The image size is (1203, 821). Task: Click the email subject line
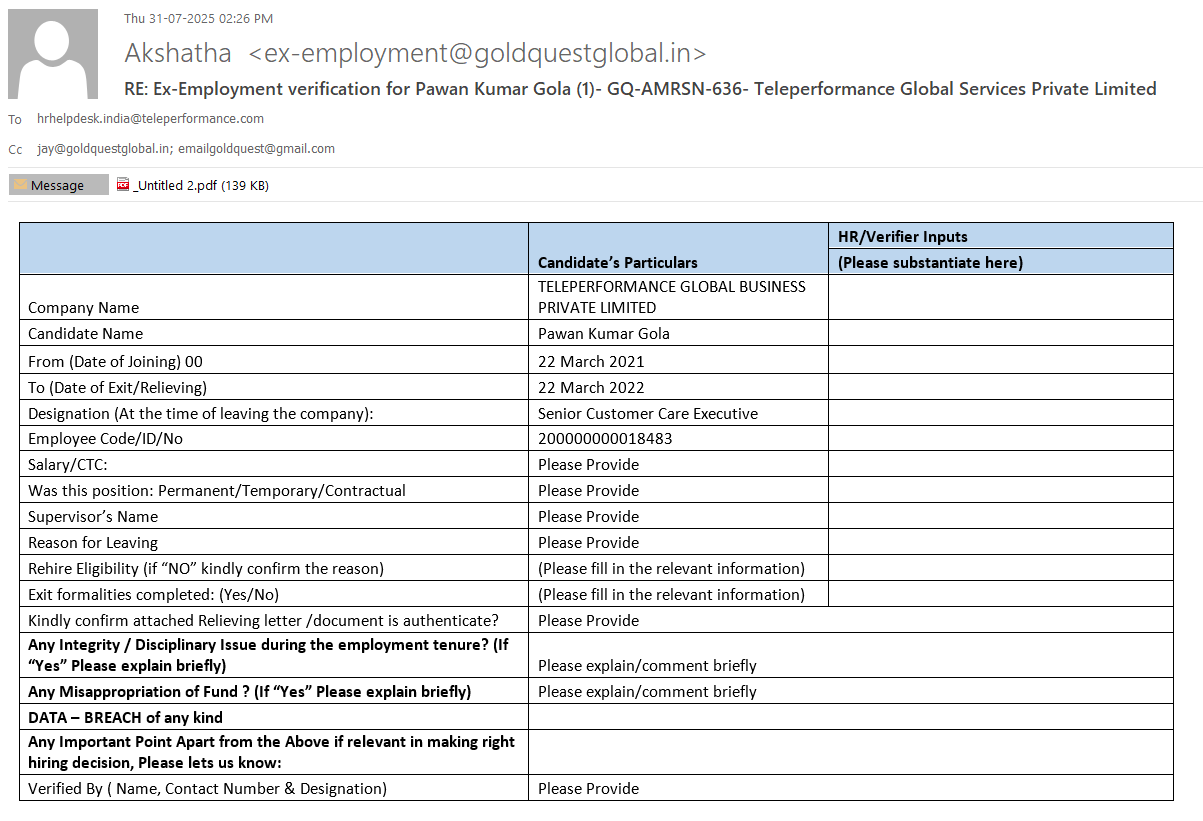point(640,89)
